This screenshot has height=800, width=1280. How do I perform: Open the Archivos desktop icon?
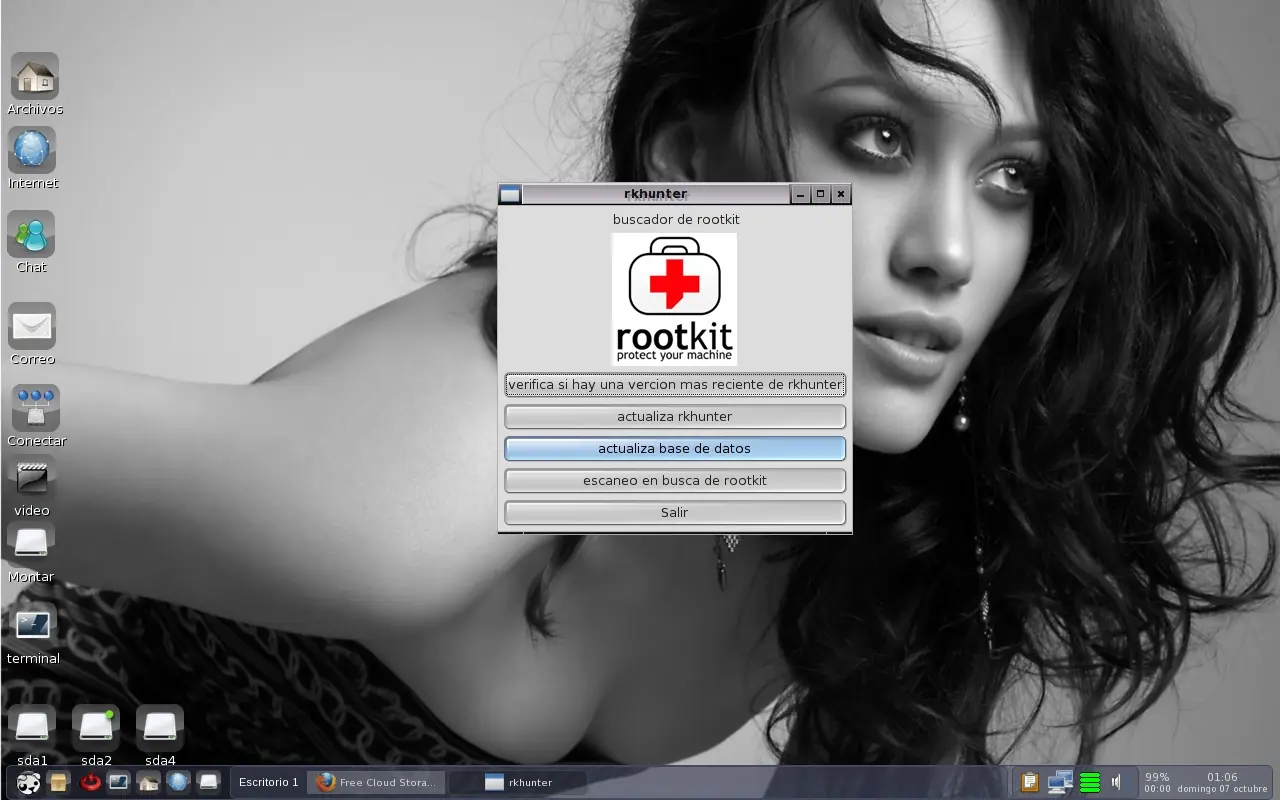[35, 77]
